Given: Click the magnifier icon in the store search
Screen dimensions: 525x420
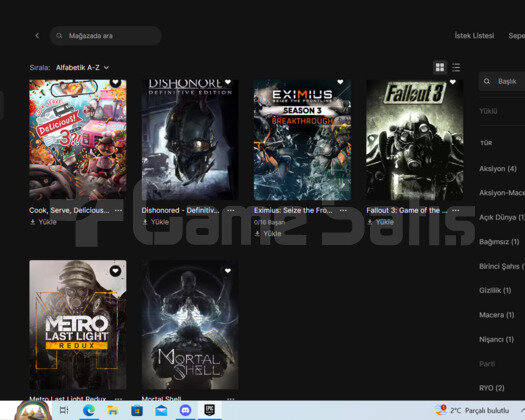Looking at the screenshot, I should coord(59,36).
